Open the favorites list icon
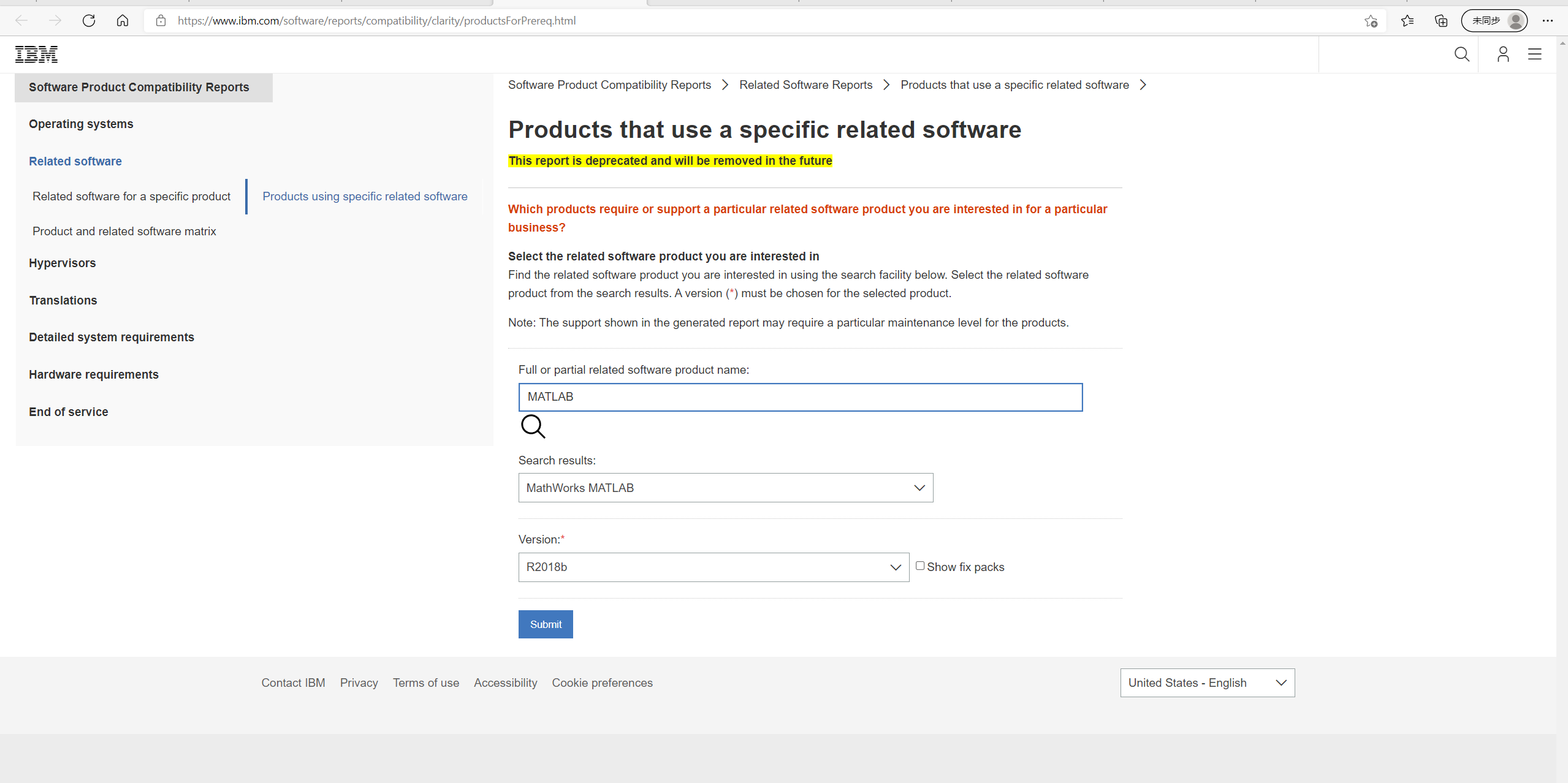The width and height of the screenshot is (1568, 783). pyautogui.click(x=1407, y=21)
